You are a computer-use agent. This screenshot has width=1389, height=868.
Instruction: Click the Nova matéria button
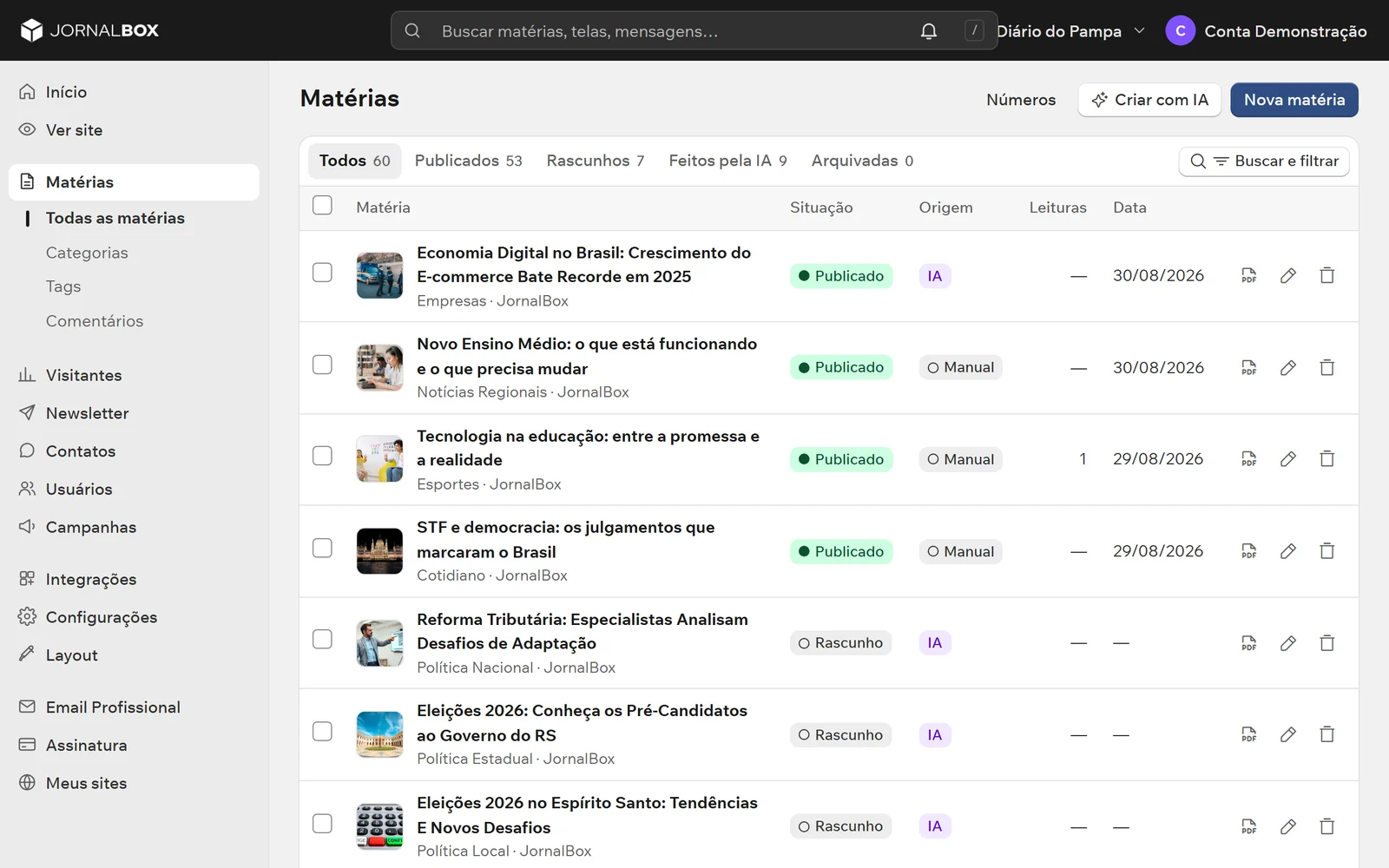point(1294,100)
